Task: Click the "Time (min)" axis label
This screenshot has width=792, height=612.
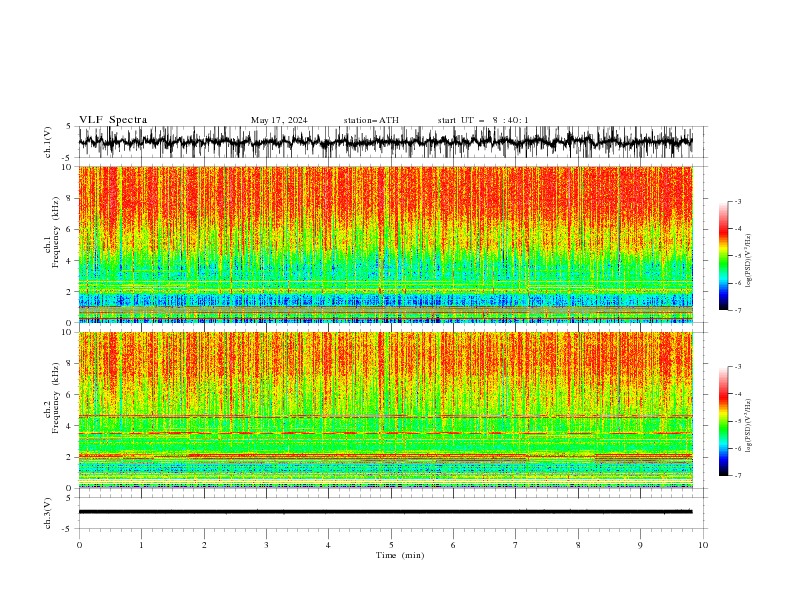Action: [x=400, y=555]
